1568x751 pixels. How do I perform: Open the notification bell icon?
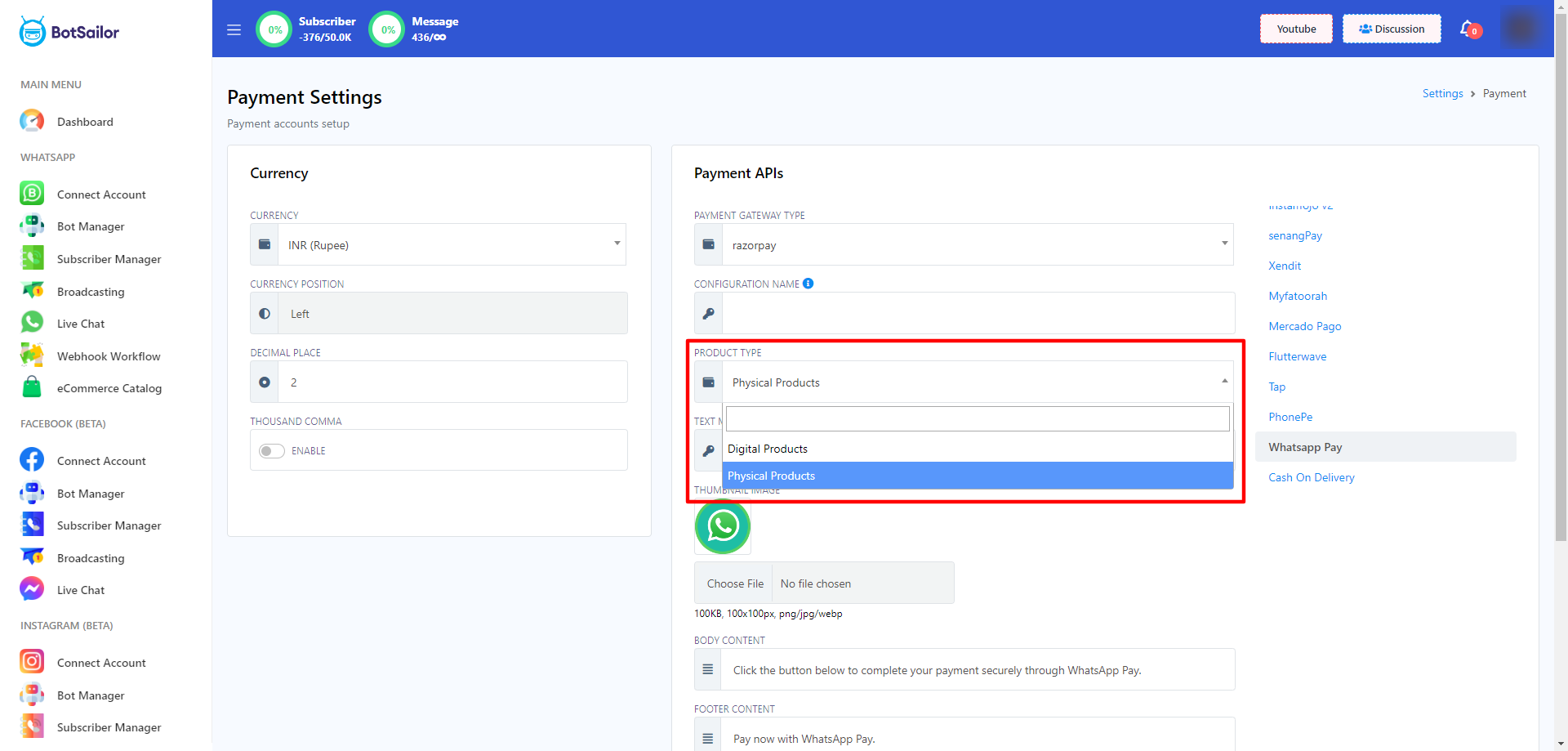pos(1468,29)
